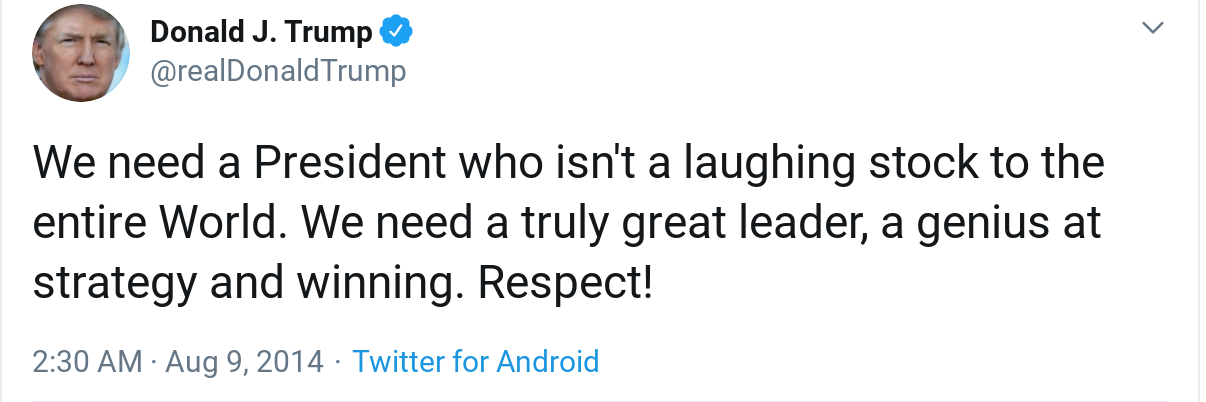Open the "Donald J. Trump" display name
This screenshot has height=402, width=1206.
(261, 33)
